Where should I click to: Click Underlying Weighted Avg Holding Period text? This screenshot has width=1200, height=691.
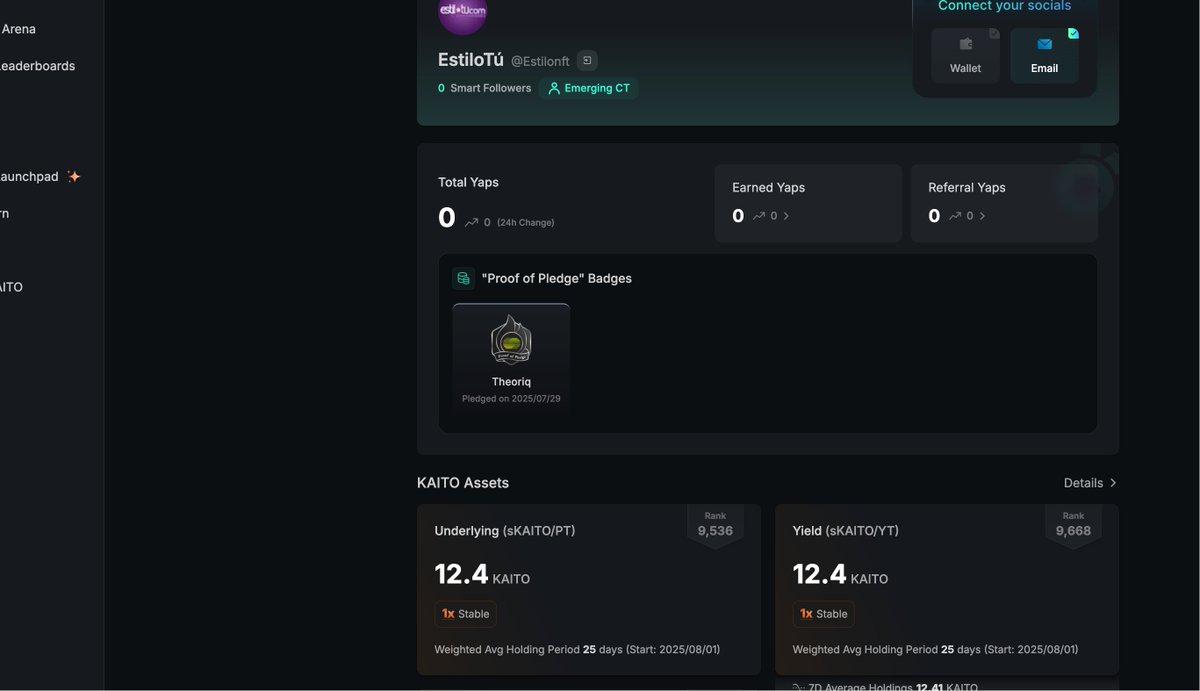(577, 650)
